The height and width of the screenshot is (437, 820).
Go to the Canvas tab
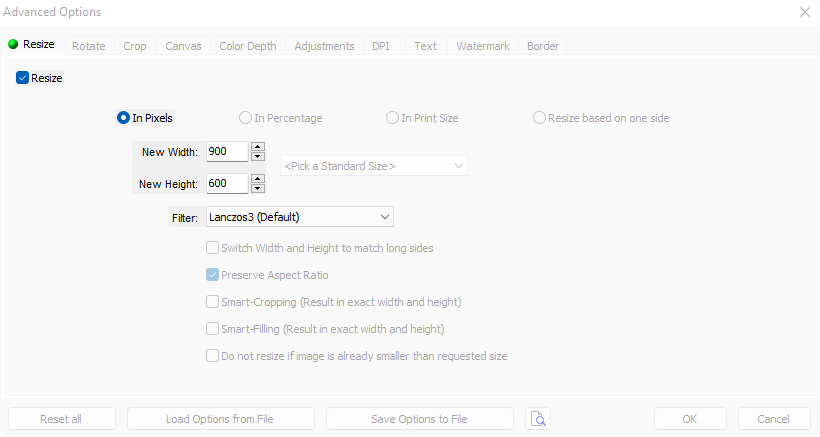(x=183, y=46)
